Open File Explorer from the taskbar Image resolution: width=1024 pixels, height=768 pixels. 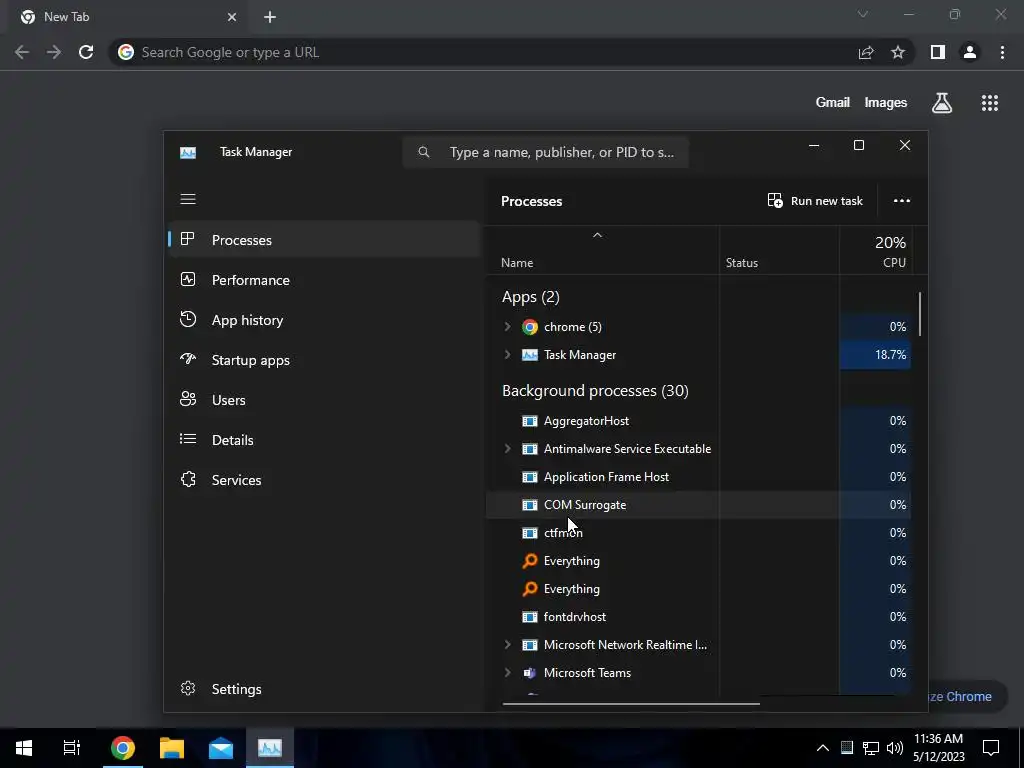172,748
